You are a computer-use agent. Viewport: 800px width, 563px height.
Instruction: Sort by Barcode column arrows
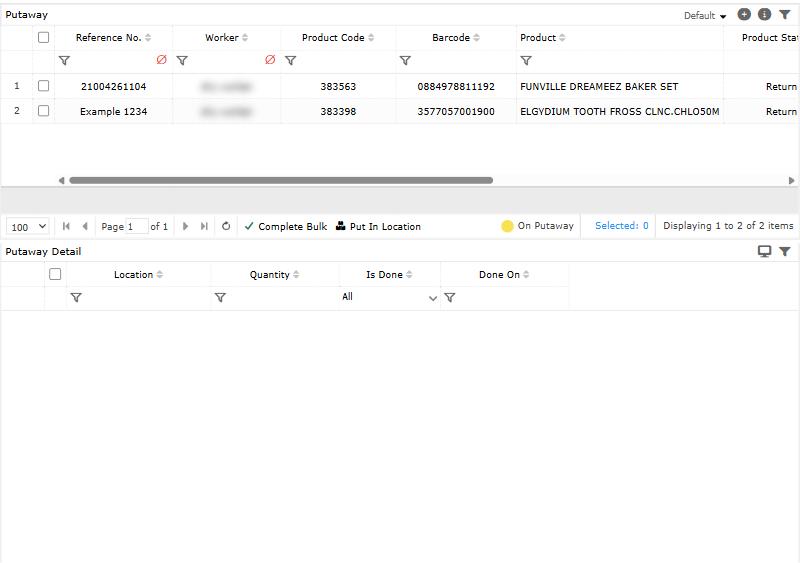tap(477, 38)
